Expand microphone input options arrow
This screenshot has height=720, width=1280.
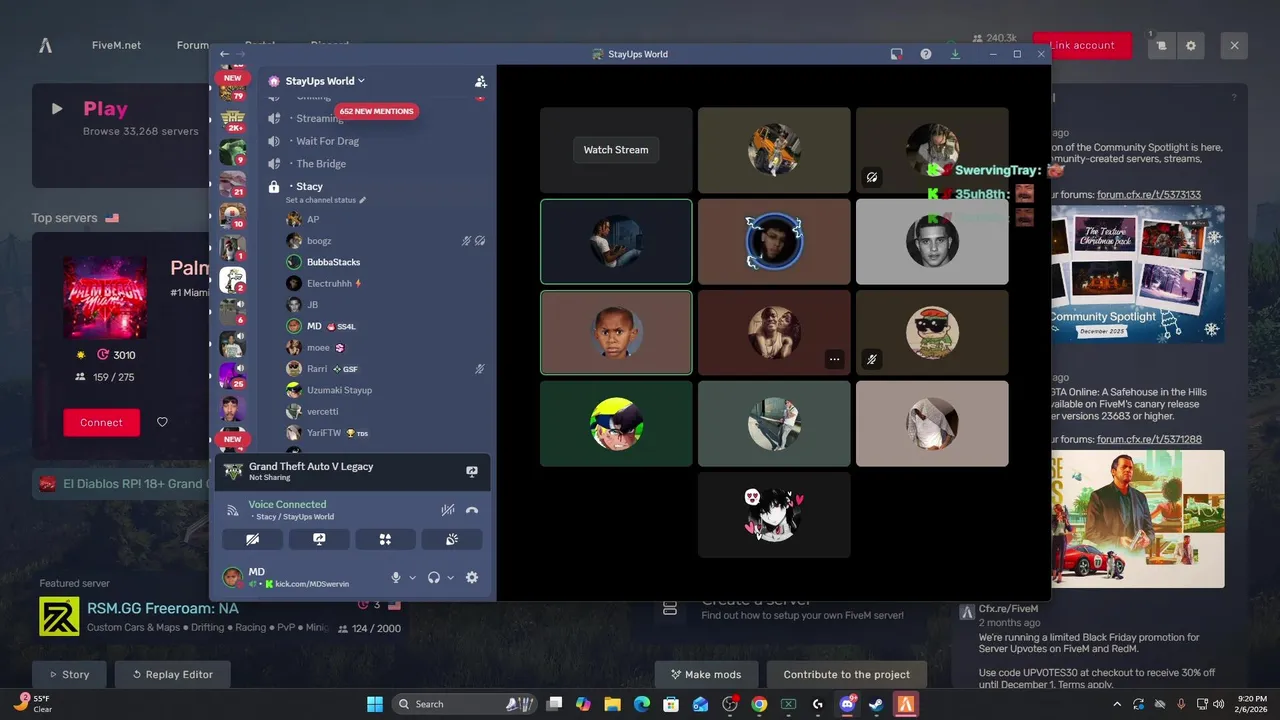click(412, 577)
